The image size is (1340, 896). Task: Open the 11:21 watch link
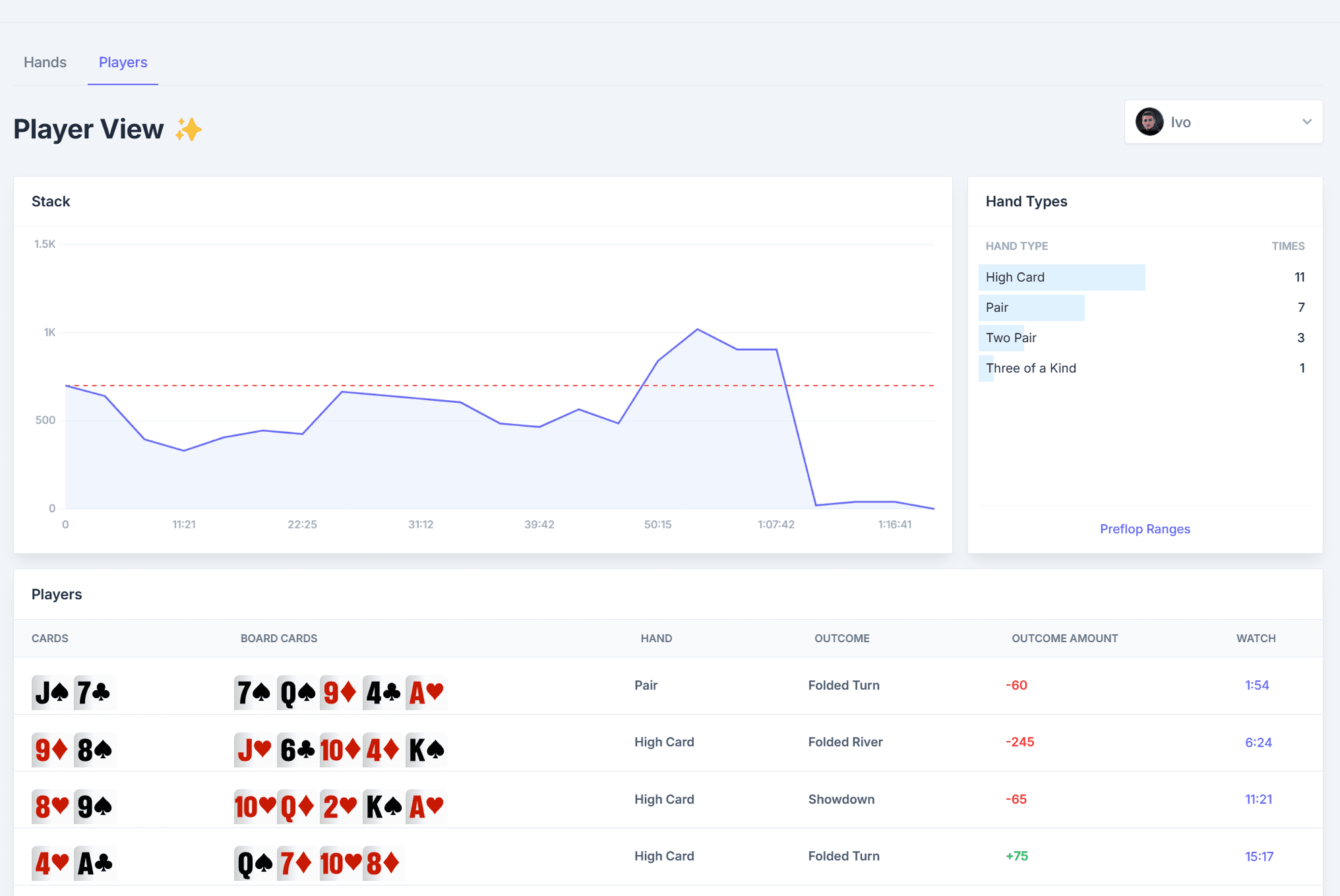(1258, 799)
